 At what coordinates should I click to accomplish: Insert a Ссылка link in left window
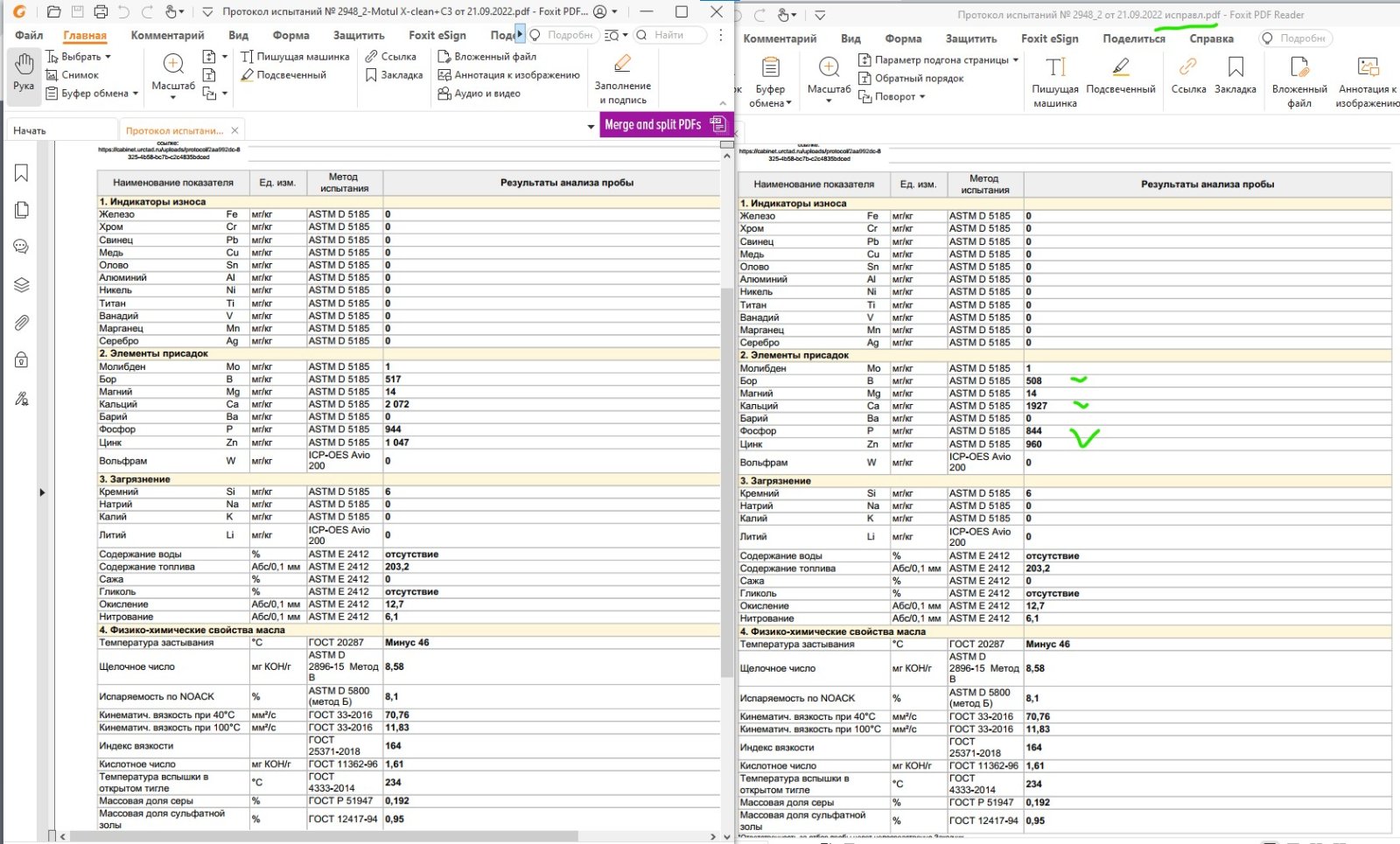[x=390, y=57]
